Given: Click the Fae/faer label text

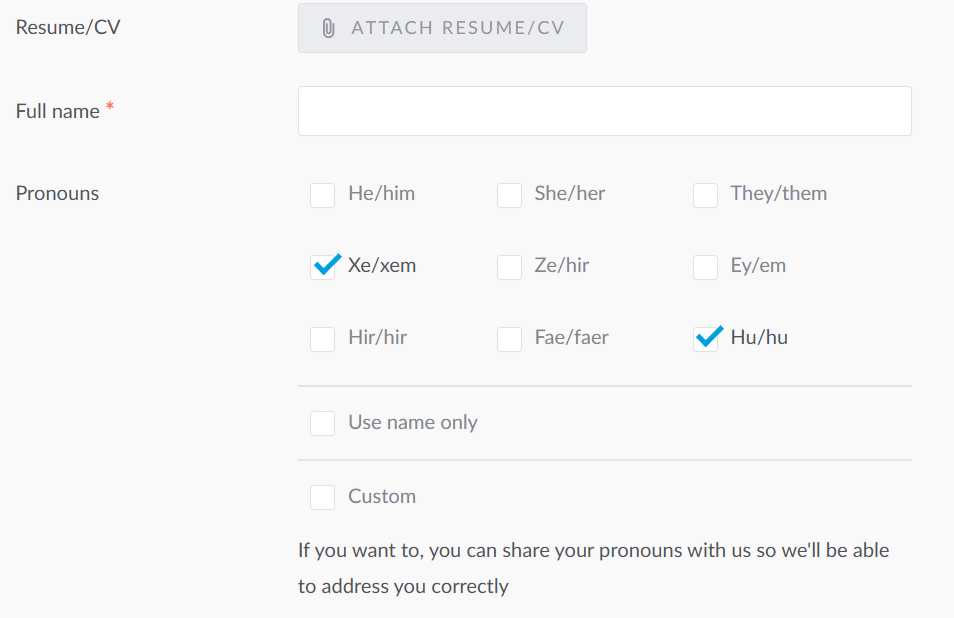Looking at the screenshot, I should pos(571,337).
